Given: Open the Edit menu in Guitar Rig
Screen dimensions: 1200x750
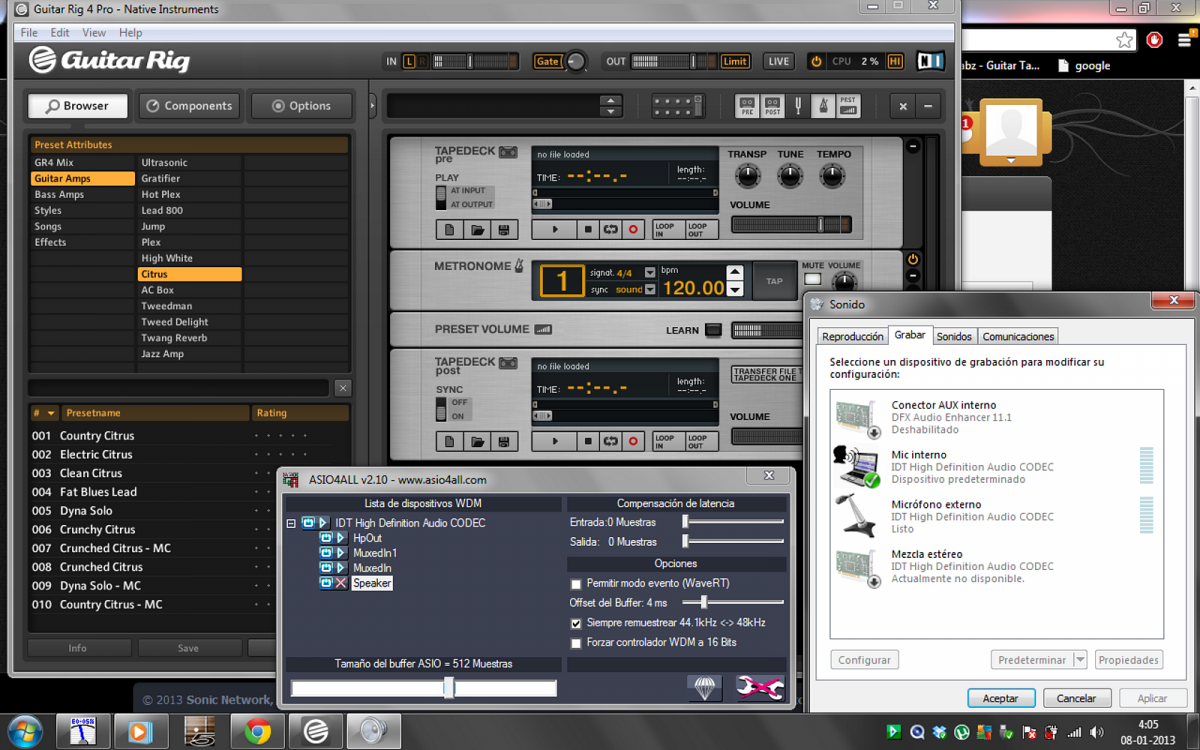Looking at the screenshot, I should (60, 33).
